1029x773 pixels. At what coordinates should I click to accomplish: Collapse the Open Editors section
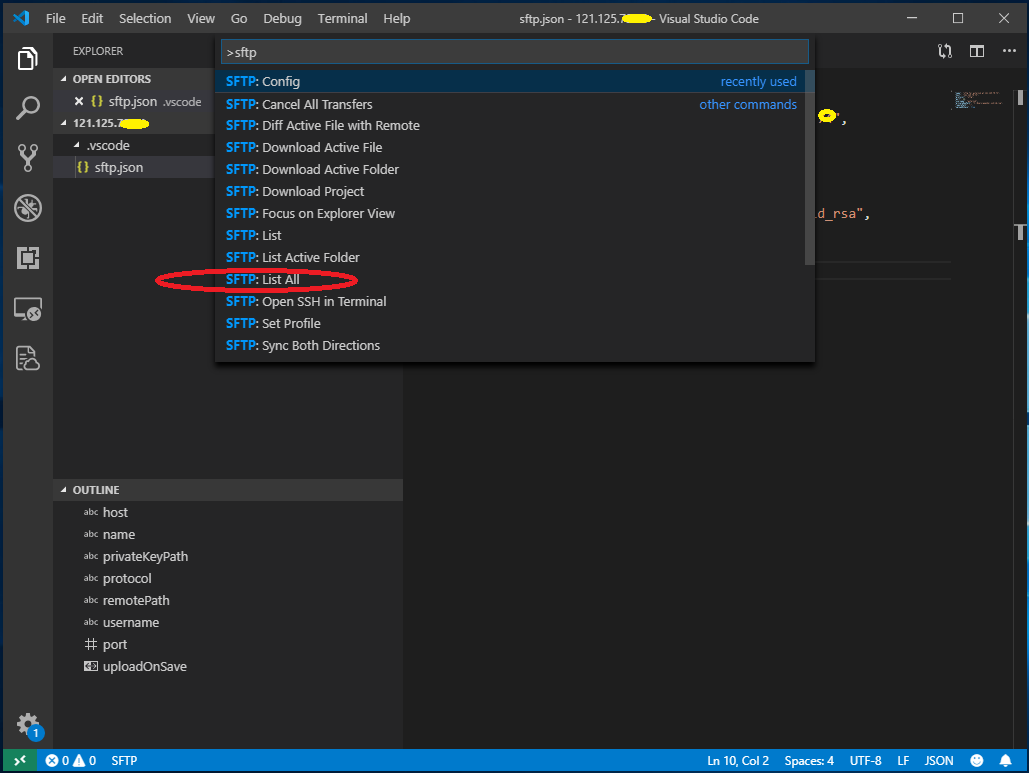(64, 79)
